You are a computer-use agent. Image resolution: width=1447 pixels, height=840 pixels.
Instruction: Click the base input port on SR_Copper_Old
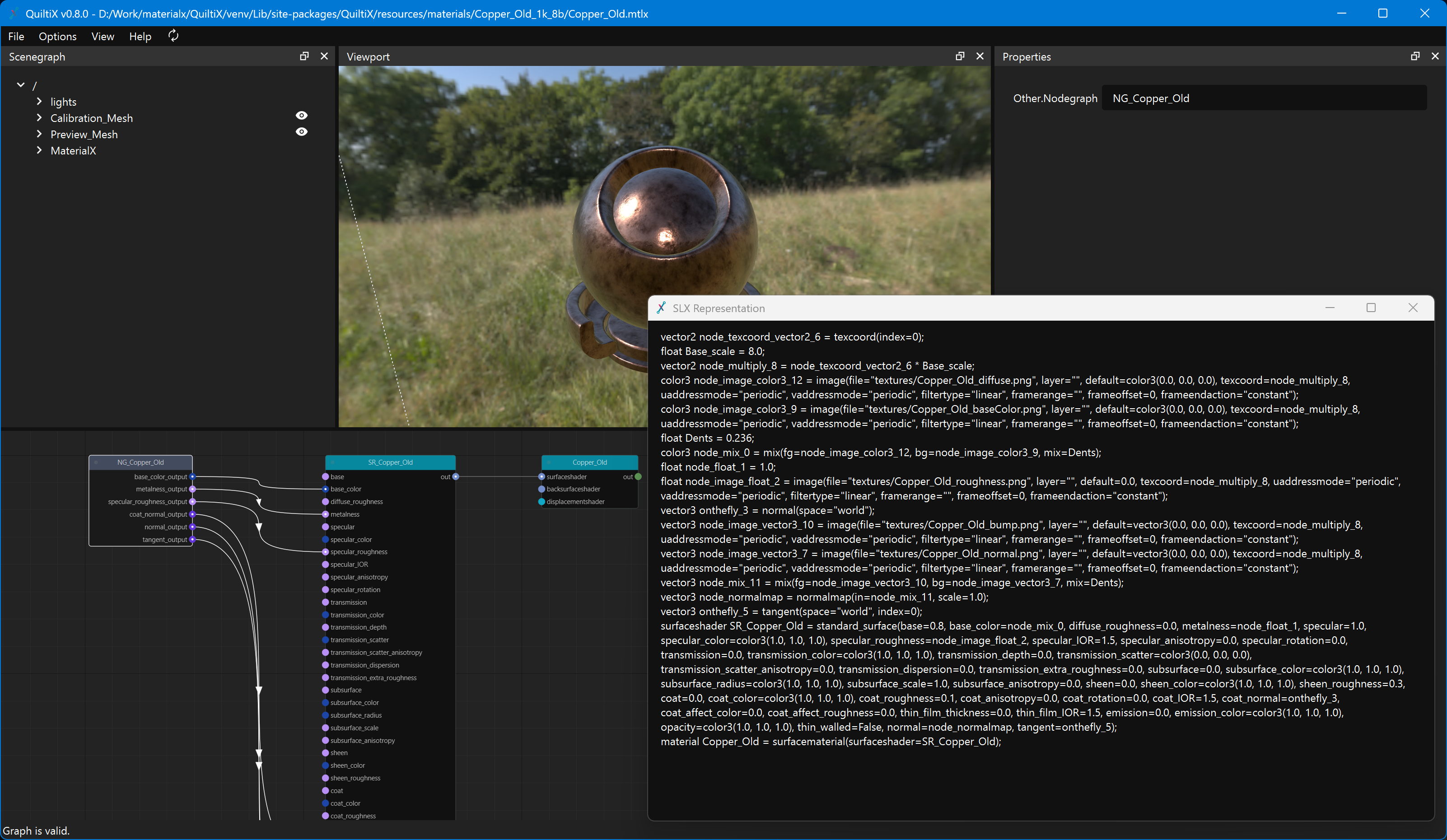(326, 476)
